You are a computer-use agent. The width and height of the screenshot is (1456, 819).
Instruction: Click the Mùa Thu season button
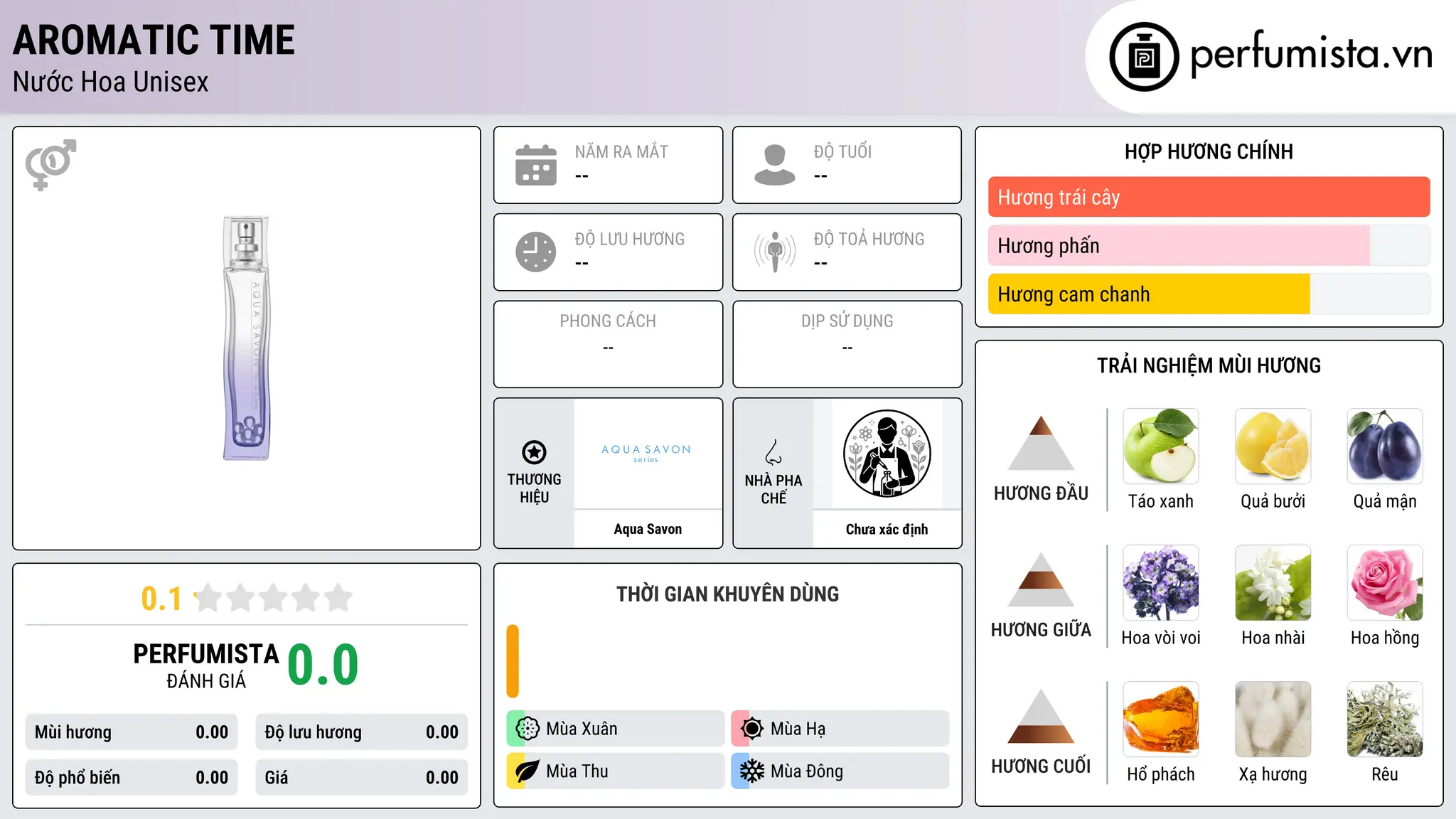pos(616,771)
